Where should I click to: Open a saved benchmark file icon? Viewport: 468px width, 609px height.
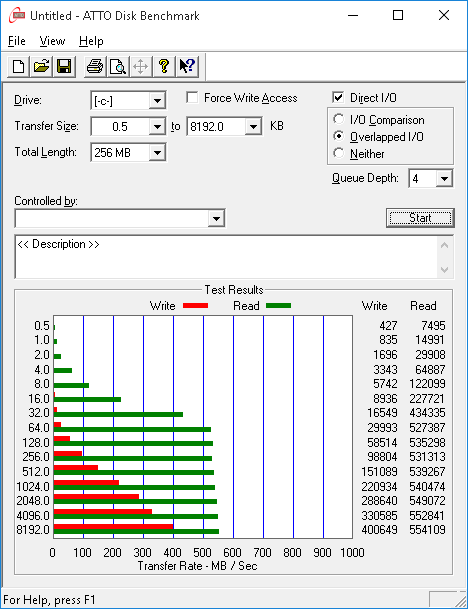tap(41, 66)
